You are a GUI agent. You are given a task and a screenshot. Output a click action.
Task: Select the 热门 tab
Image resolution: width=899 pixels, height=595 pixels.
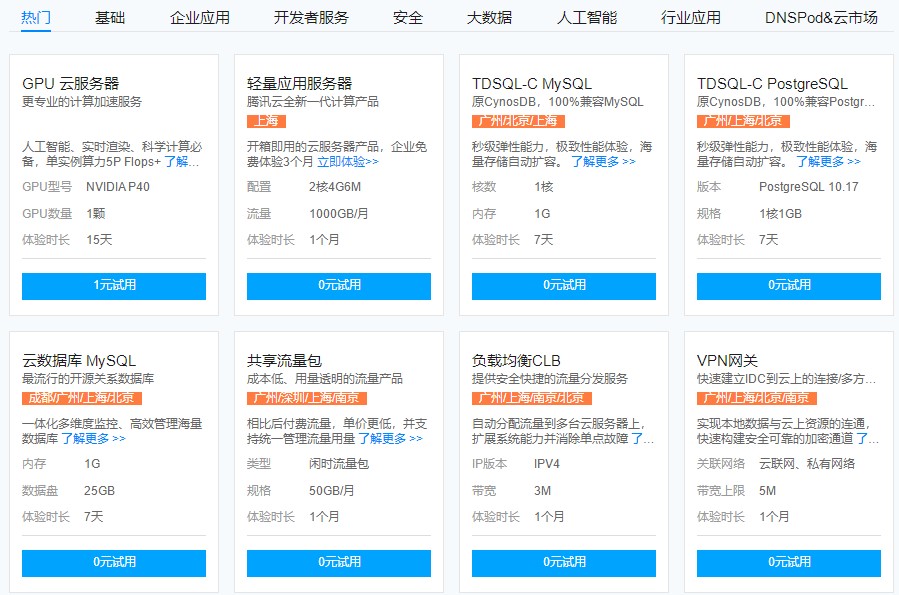click(36, 18)
